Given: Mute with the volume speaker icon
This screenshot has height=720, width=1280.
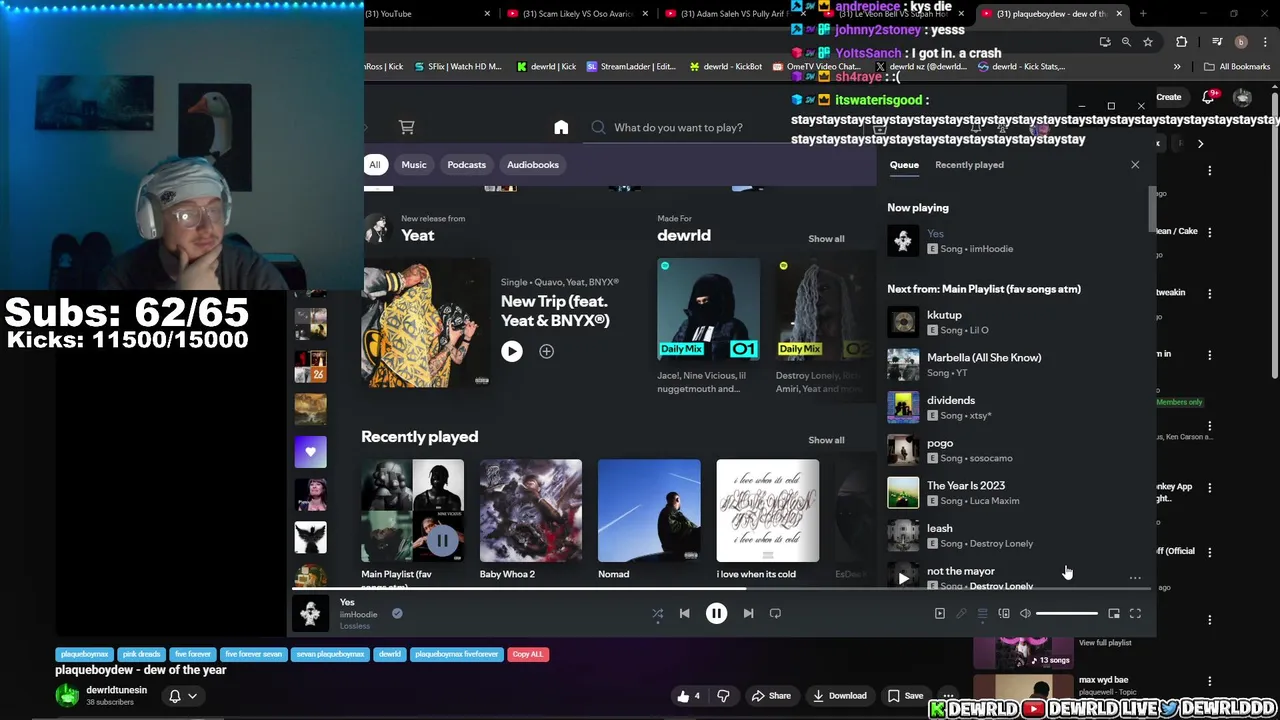Looking at the screenshot, I should [1025, 613].
